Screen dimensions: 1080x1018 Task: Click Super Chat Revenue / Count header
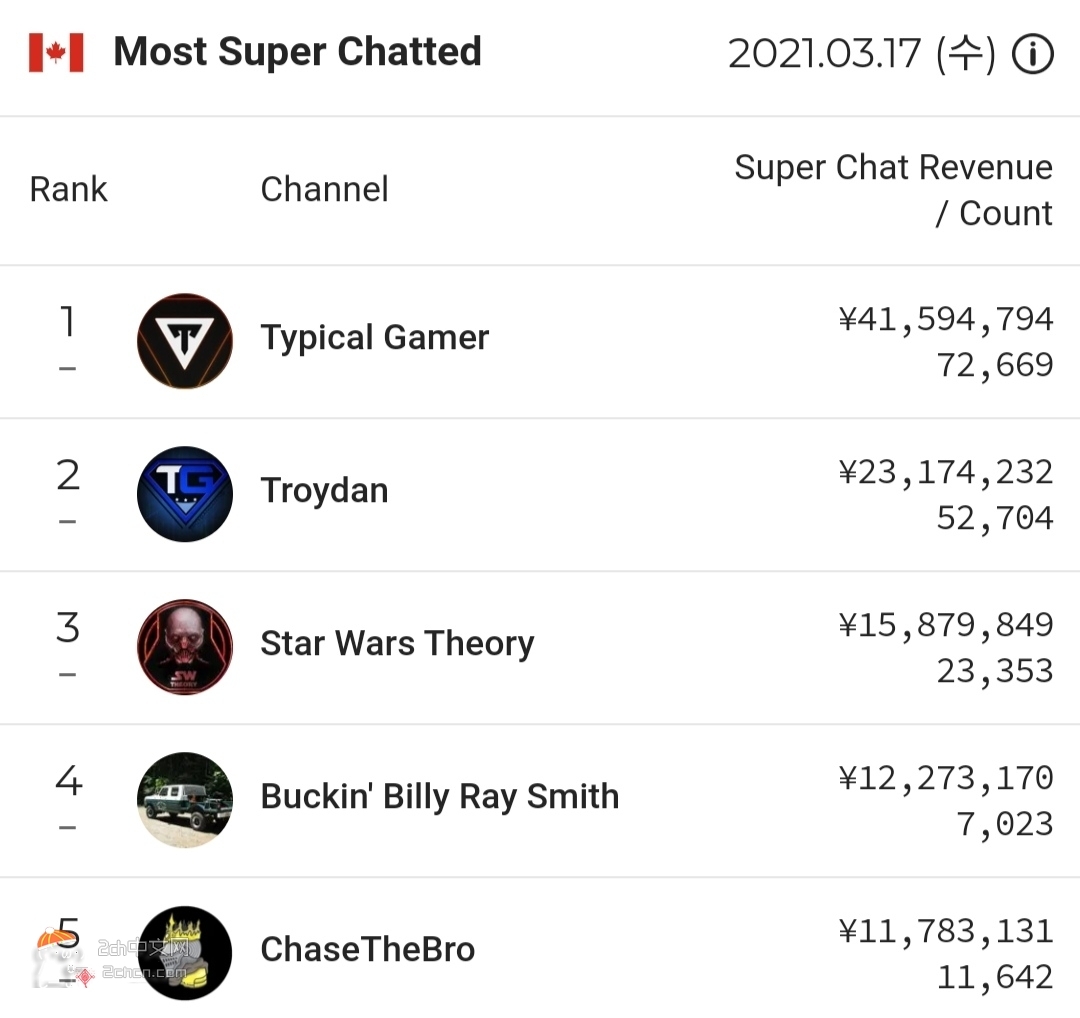pos(893,190)
